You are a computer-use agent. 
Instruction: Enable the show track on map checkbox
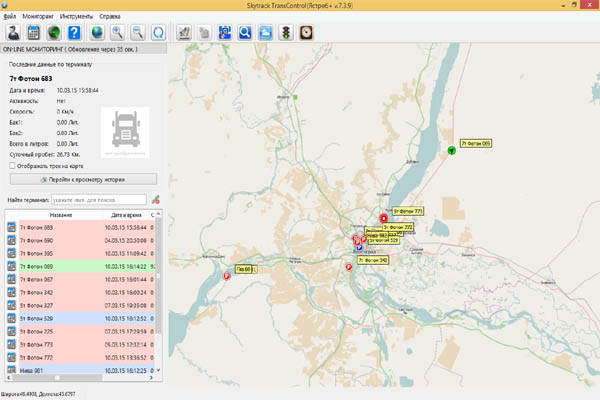11,166
